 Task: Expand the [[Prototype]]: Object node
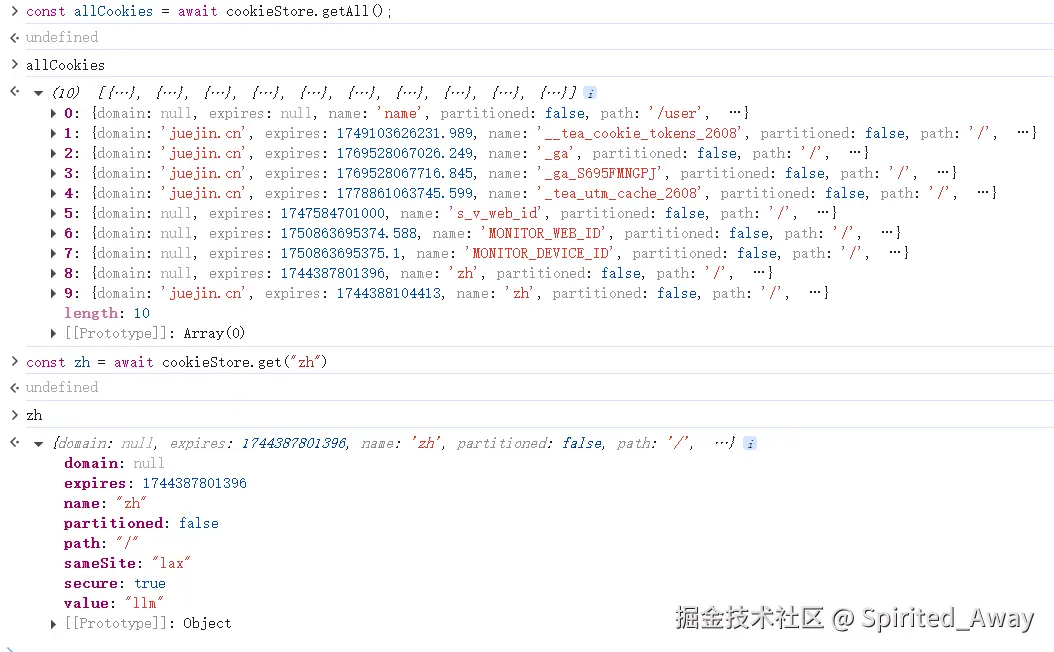click(54, 623)
